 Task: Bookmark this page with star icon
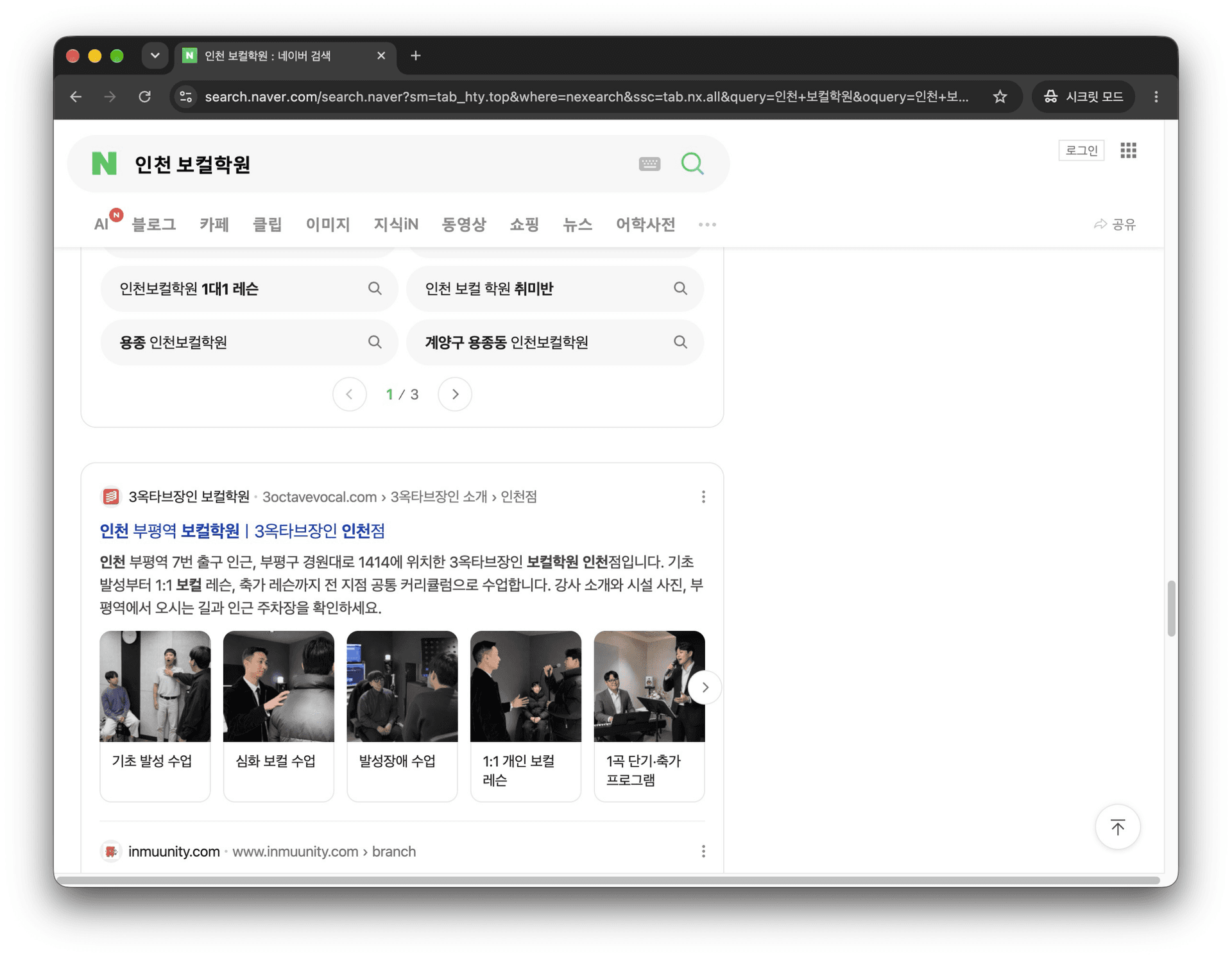[1000, 97]
